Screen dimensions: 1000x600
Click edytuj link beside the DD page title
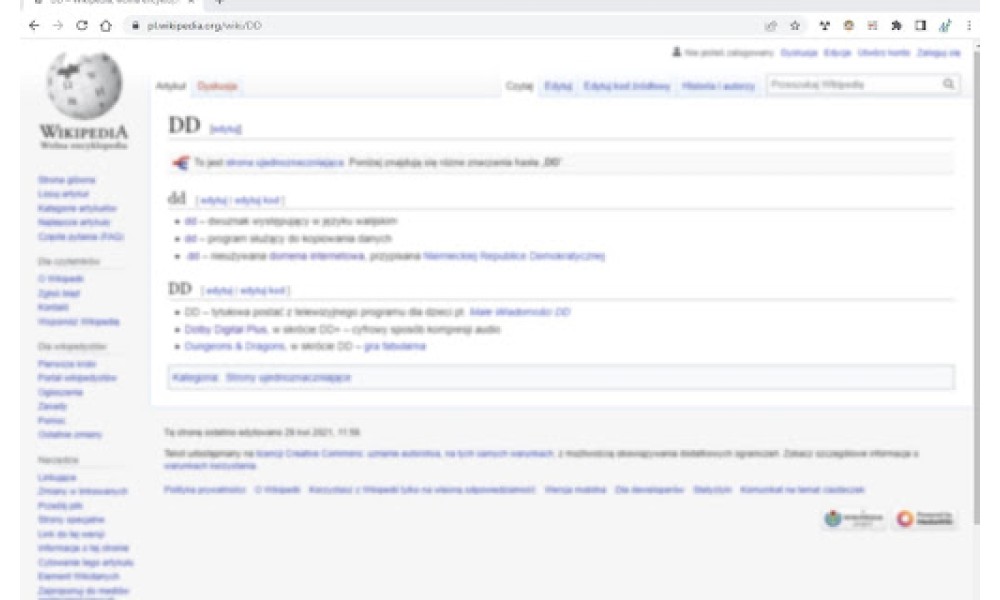(226, 129)
